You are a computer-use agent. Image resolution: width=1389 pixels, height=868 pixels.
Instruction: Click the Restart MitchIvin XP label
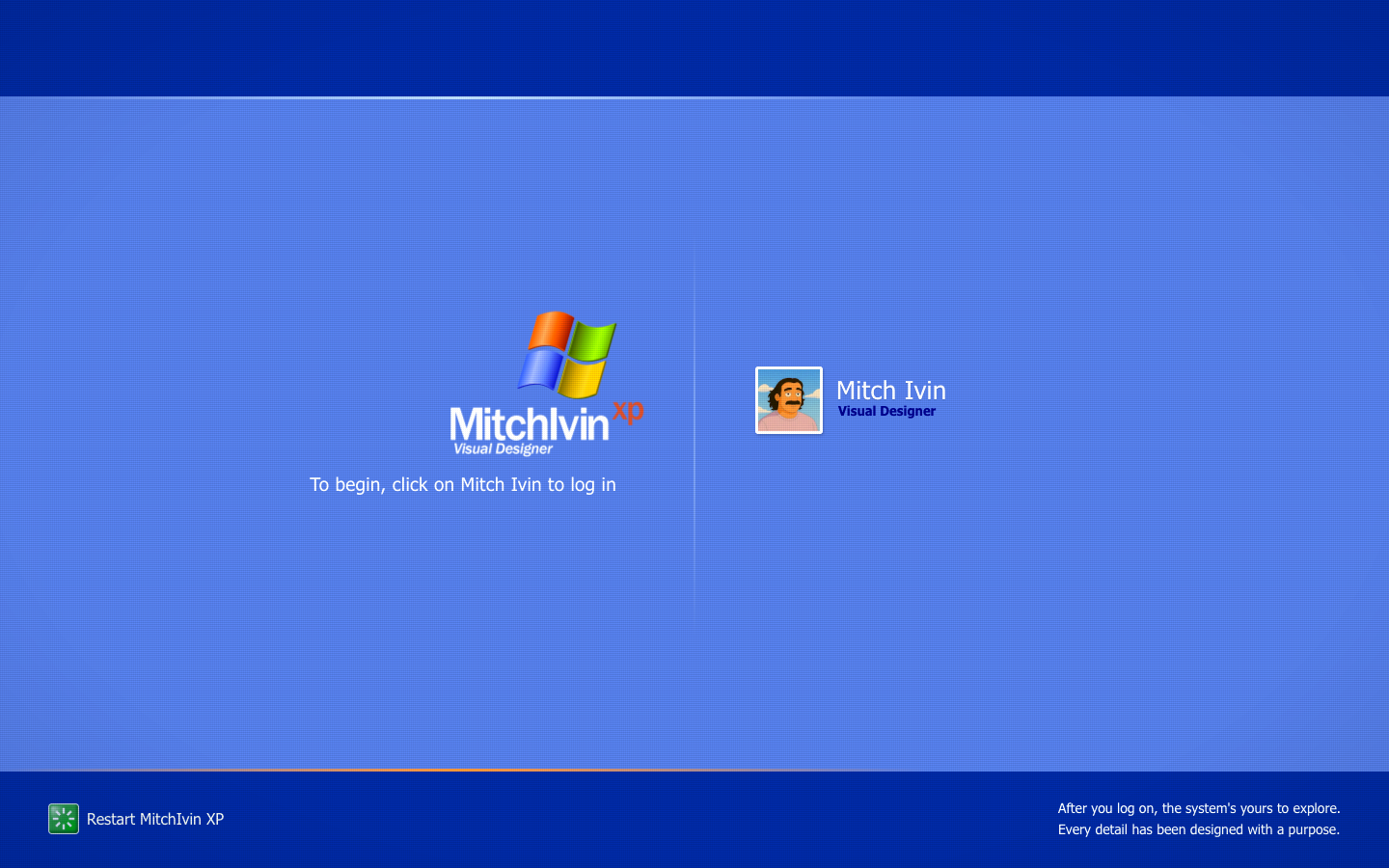[155, 819]
